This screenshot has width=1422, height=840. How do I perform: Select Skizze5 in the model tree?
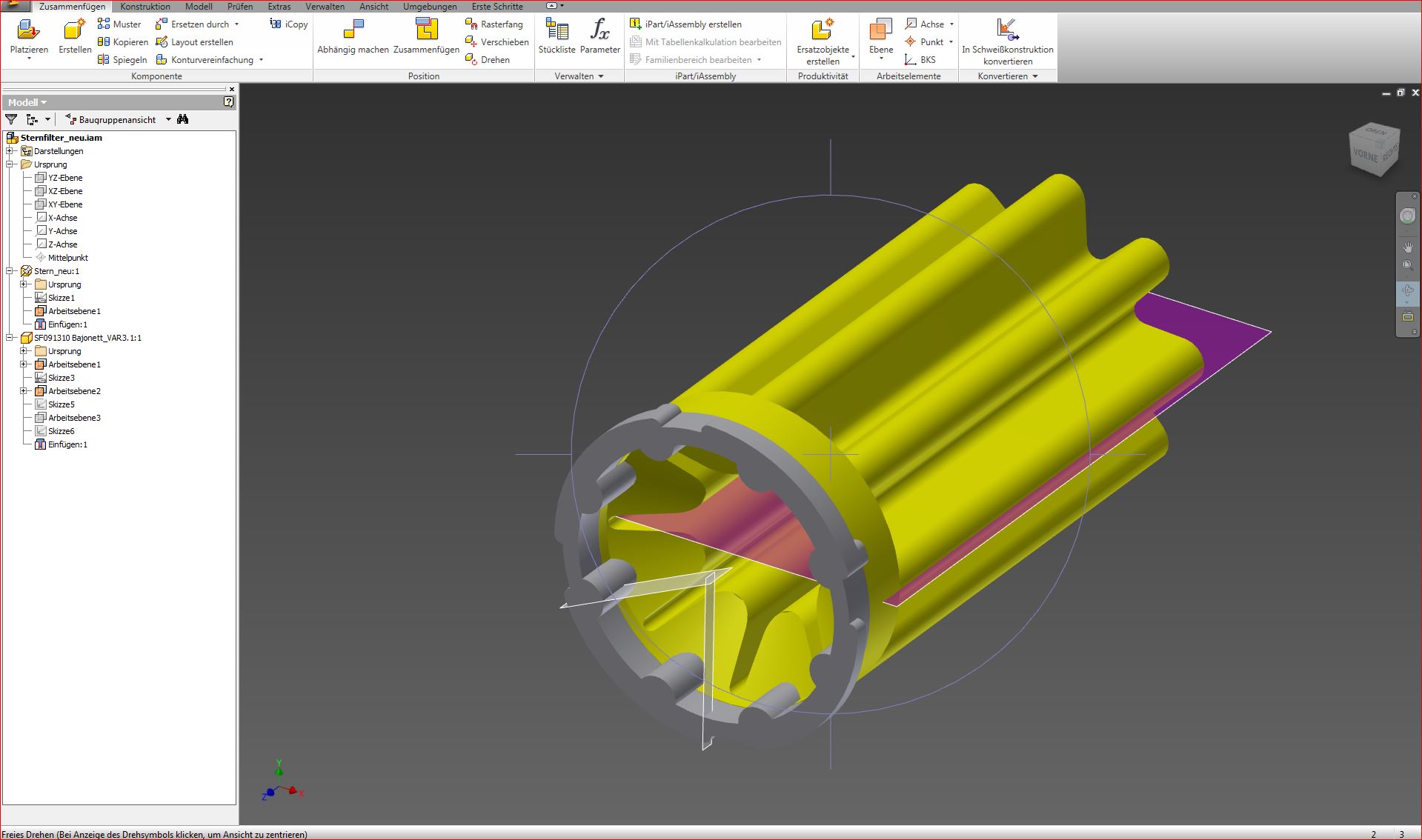click(61, 404)
